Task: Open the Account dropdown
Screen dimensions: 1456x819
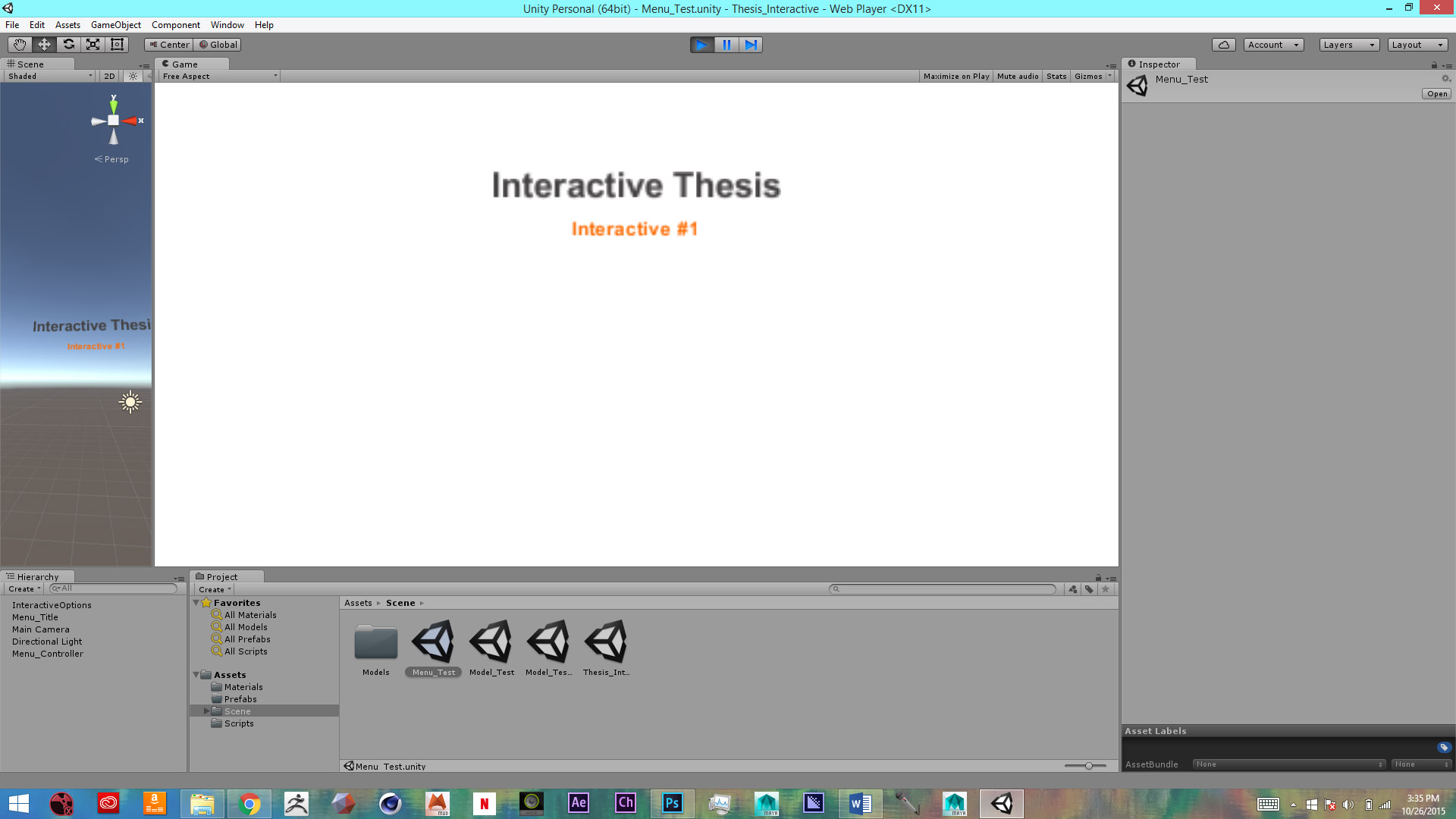Action: (1273, 45)
